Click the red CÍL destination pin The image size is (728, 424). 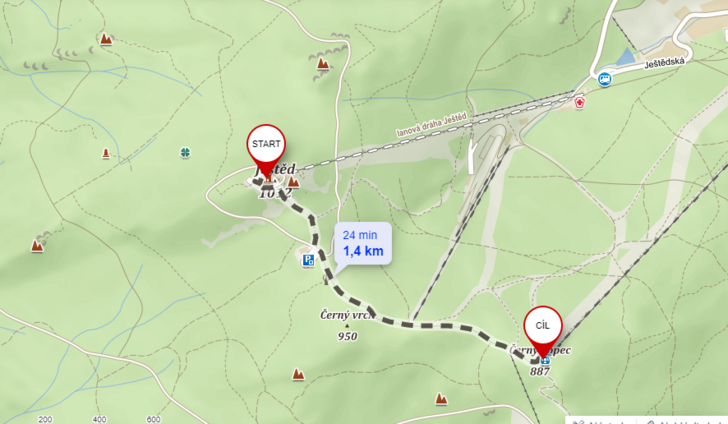tap(543, 330)
